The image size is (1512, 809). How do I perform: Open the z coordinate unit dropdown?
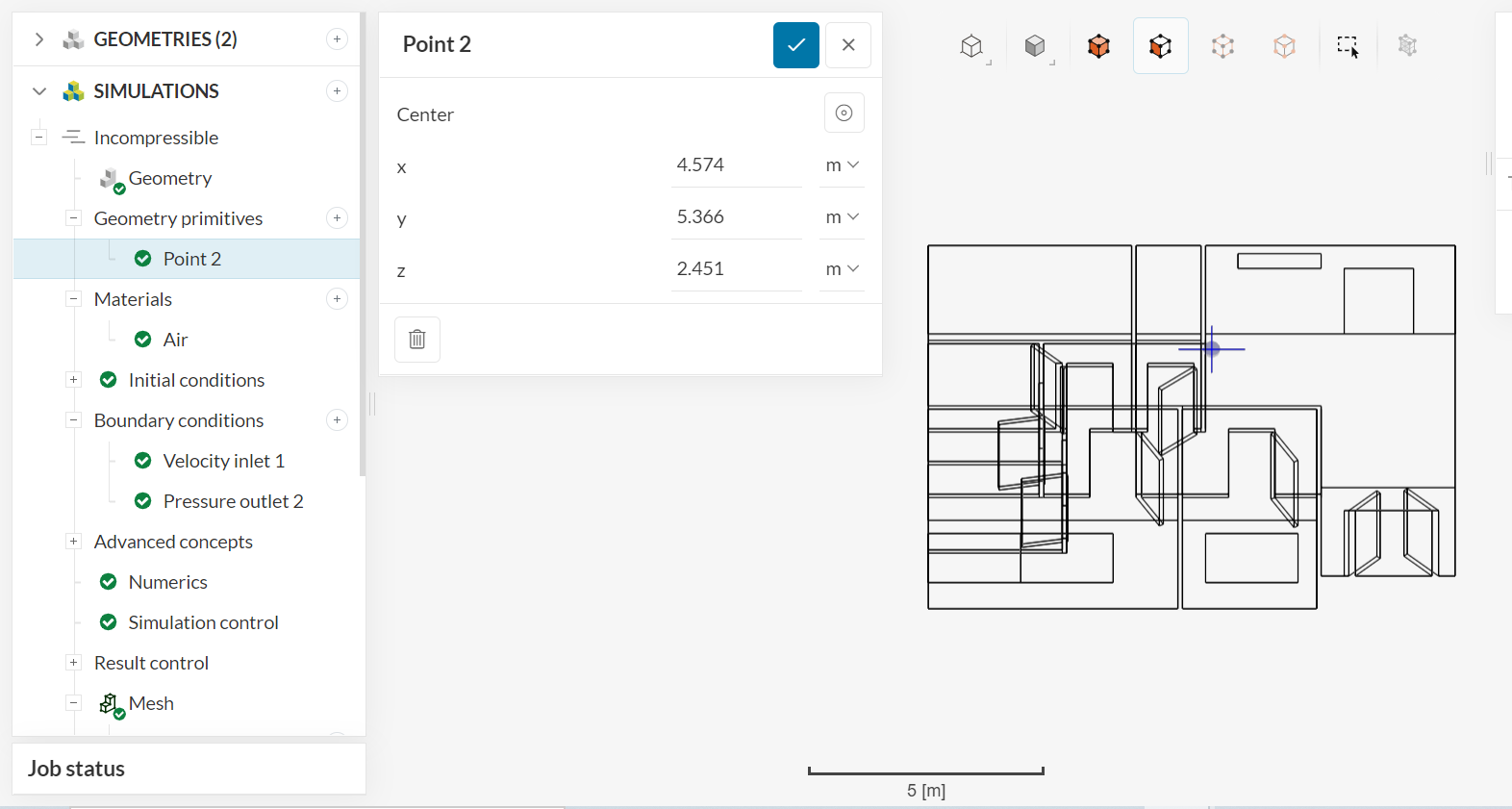(x=842, y=269)
